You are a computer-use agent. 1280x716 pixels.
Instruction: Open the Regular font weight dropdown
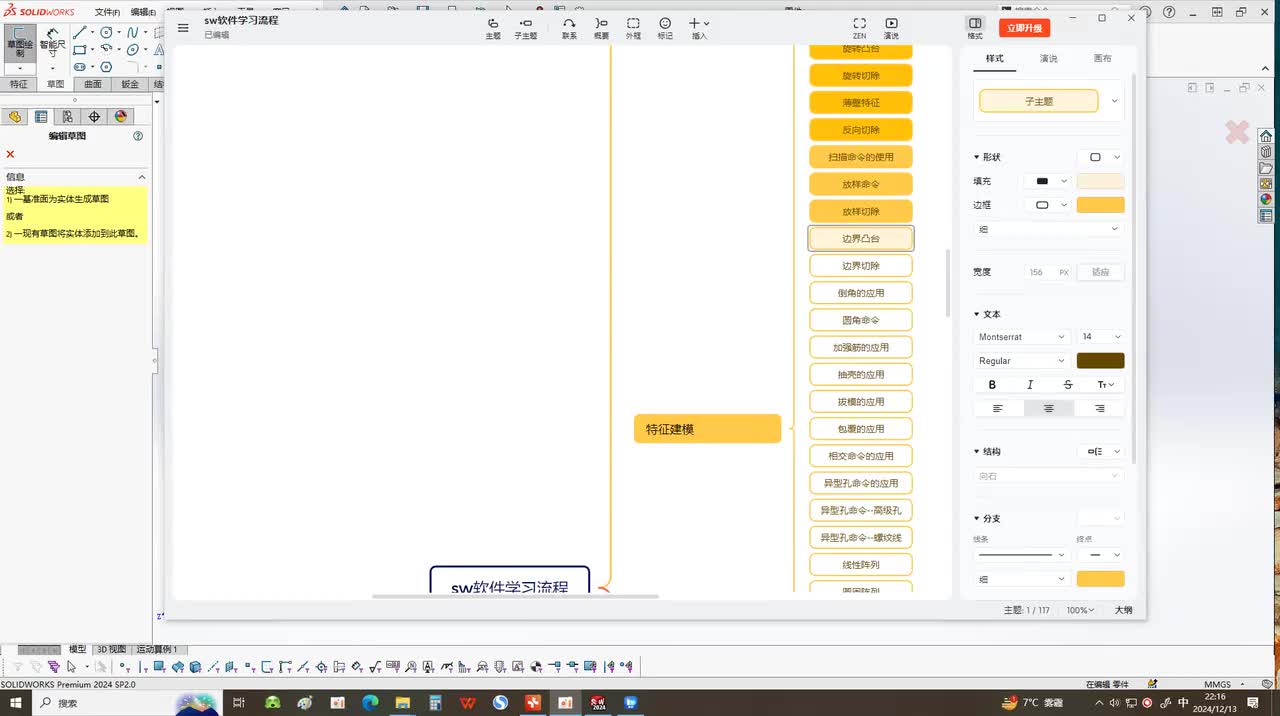coord(1021,361)
